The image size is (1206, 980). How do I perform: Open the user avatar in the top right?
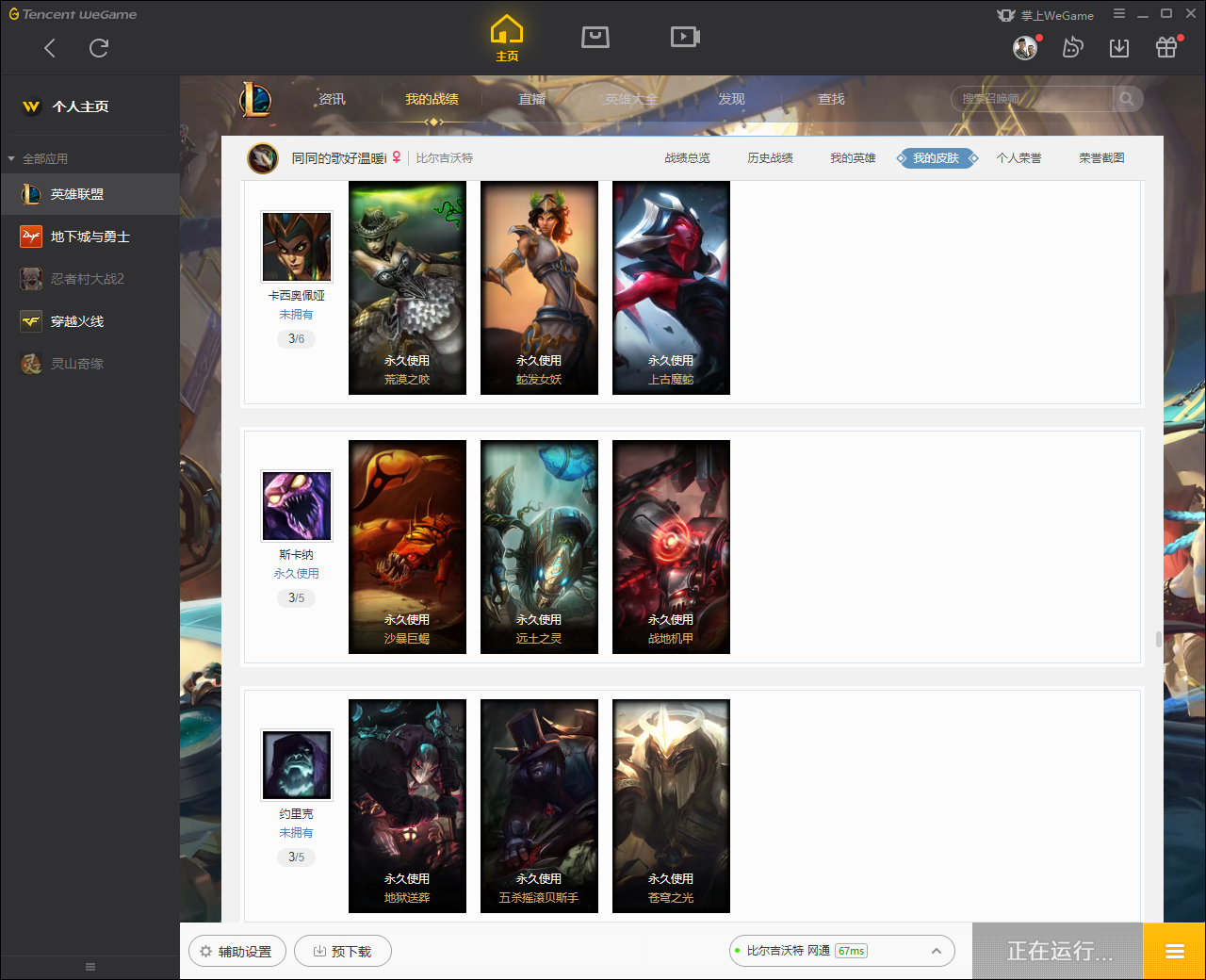point(1025,47)
